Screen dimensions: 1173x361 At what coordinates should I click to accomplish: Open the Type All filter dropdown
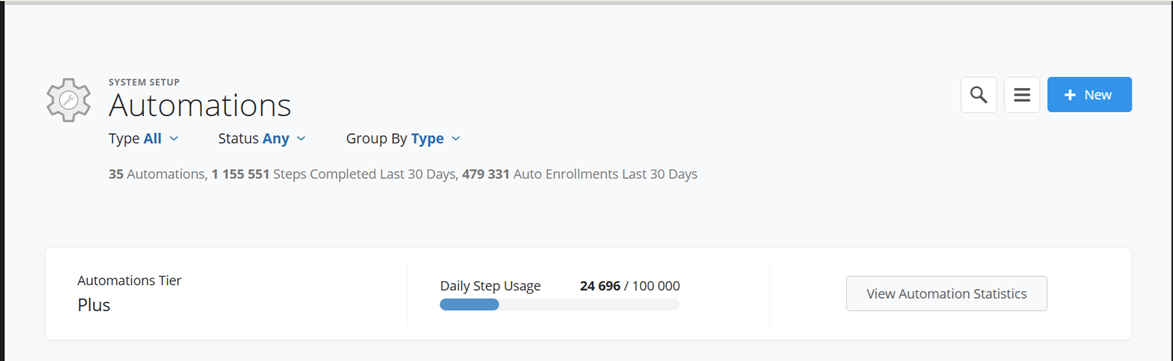[x=144, y=138]
